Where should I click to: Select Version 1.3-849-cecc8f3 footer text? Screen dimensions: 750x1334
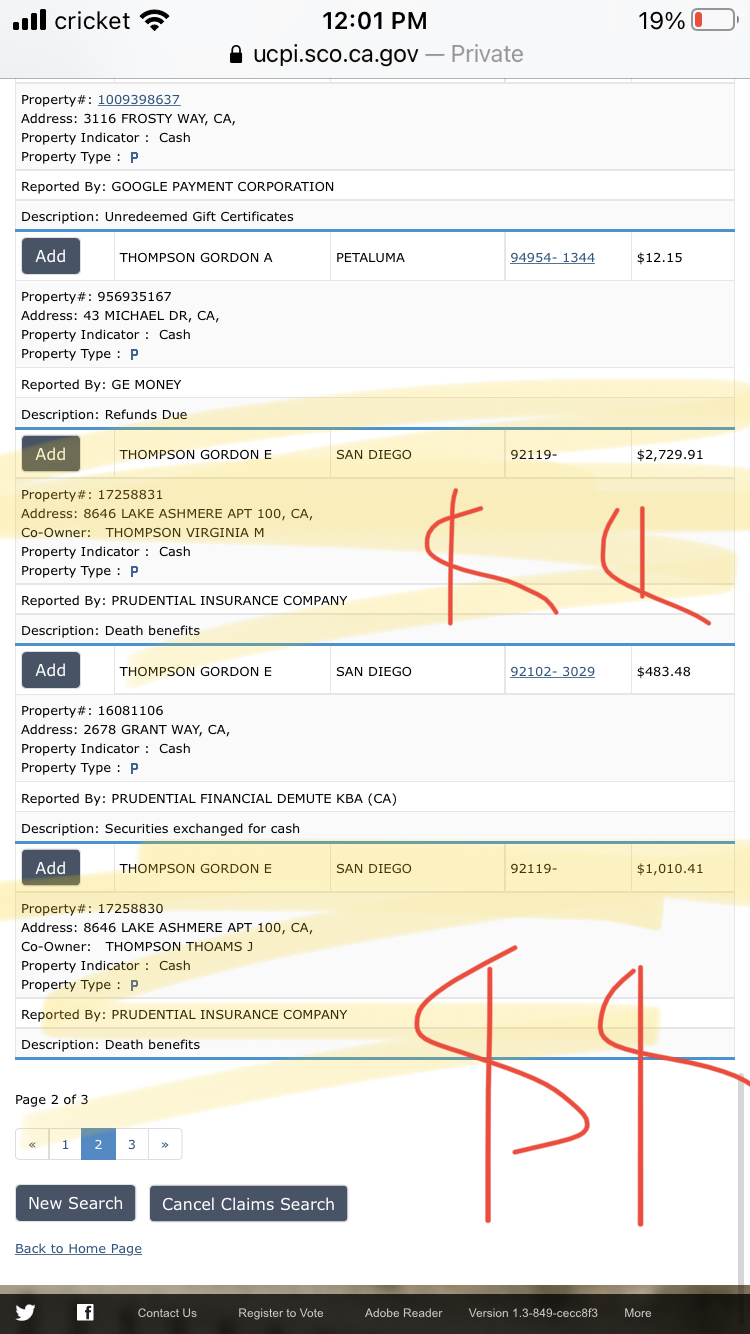pos(533,1313)
